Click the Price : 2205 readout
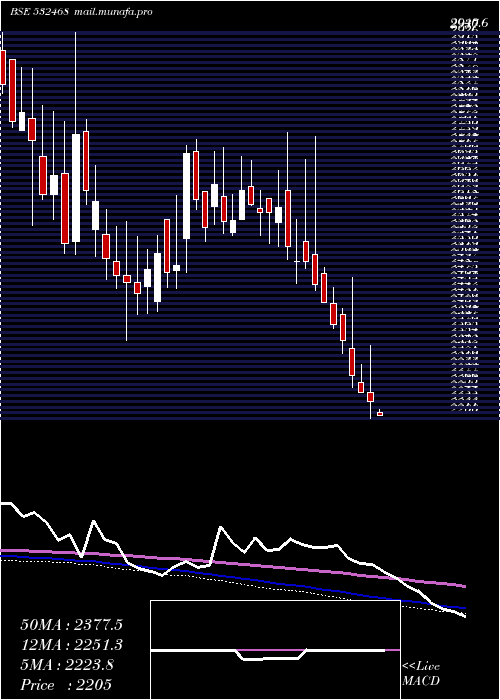The width and height of the screenshot is (500, 700). (x=66, y=685)
